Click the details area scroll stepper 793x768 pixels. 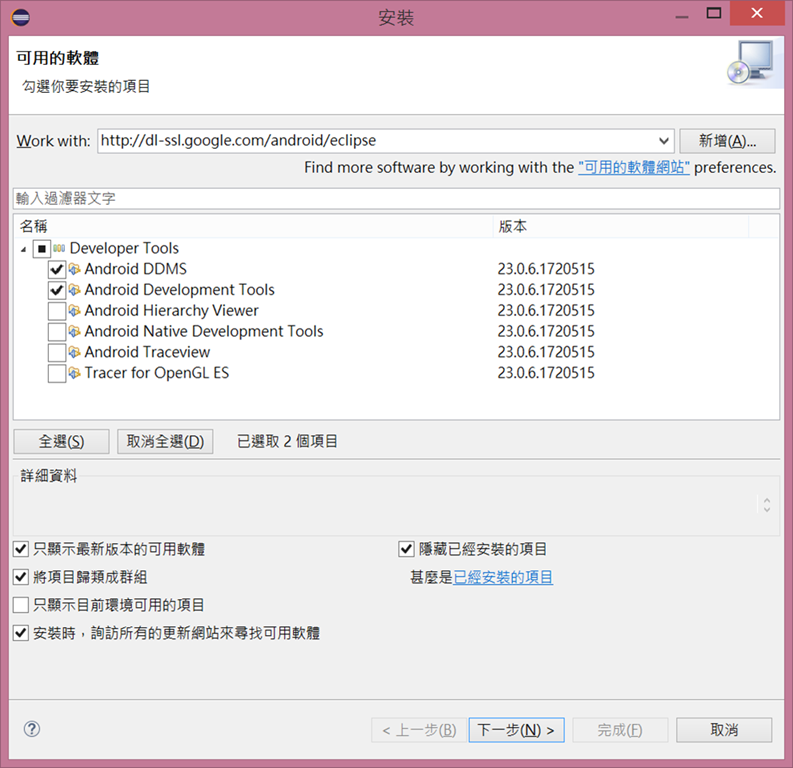click(x=767, y=505)
